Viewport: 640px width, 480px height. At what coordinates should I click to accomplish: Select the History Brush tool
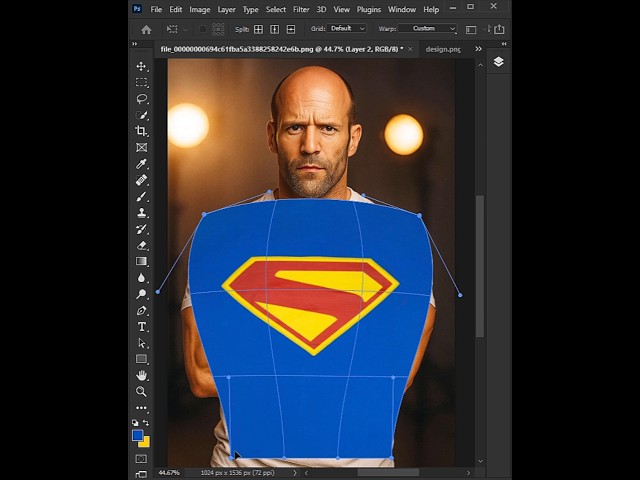pyautogui.click(x=141, y=229)
